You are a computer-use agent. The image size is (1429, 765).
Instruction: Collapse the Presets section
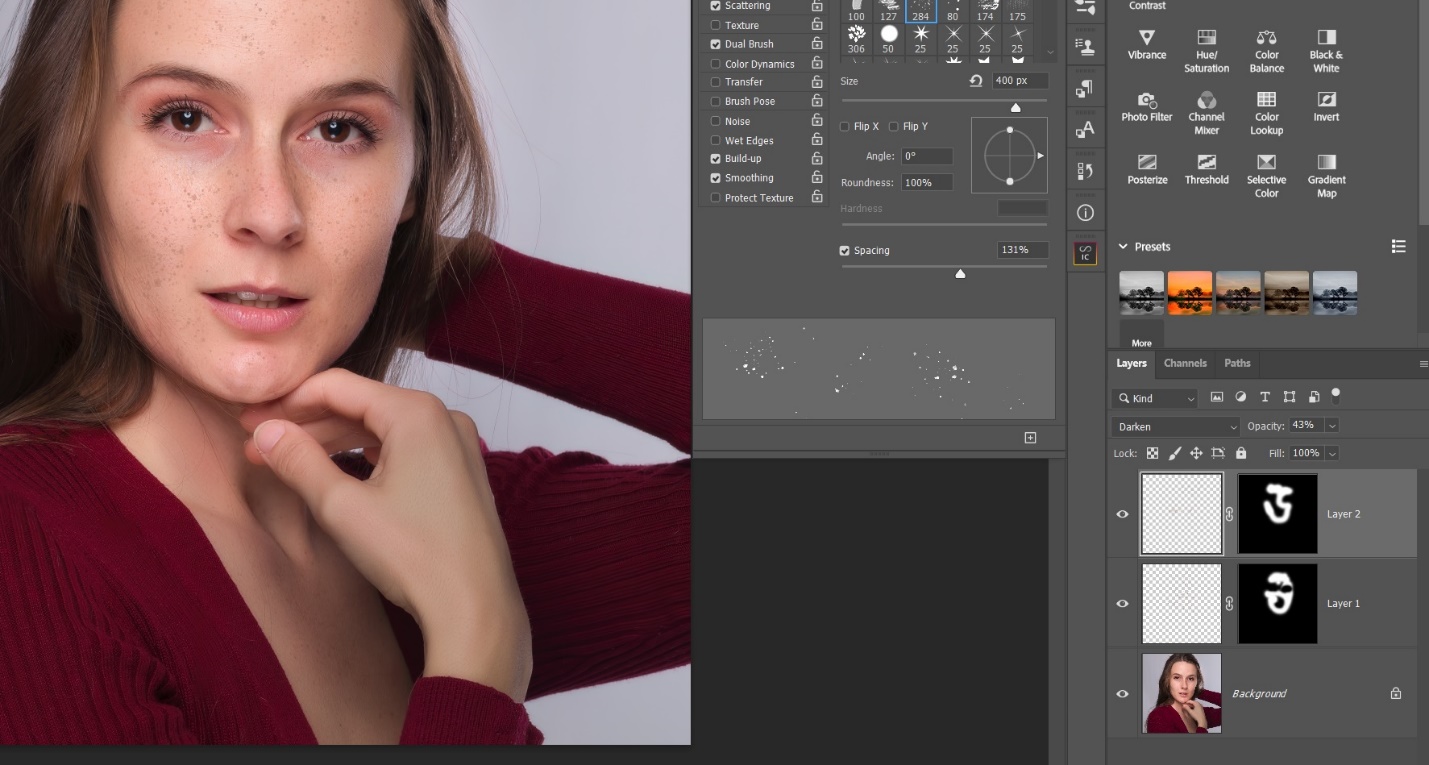click(1123, 247)
